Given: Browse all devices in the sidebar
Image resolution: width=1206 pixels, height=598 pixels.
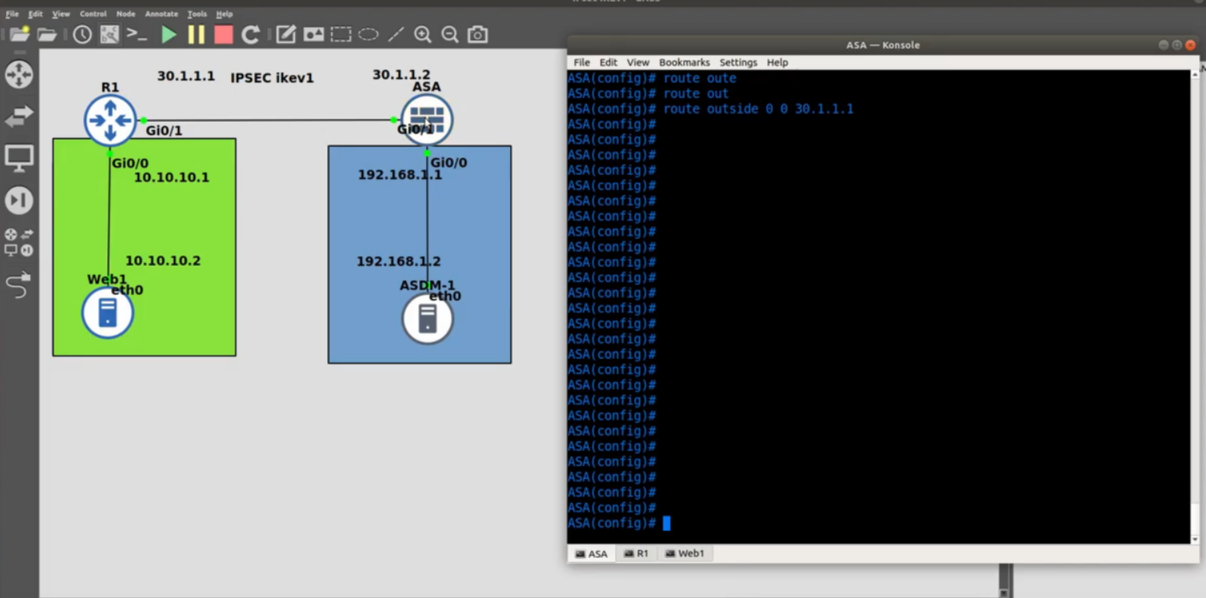Looking at the screenshot, I should click(x=19, y=242).
